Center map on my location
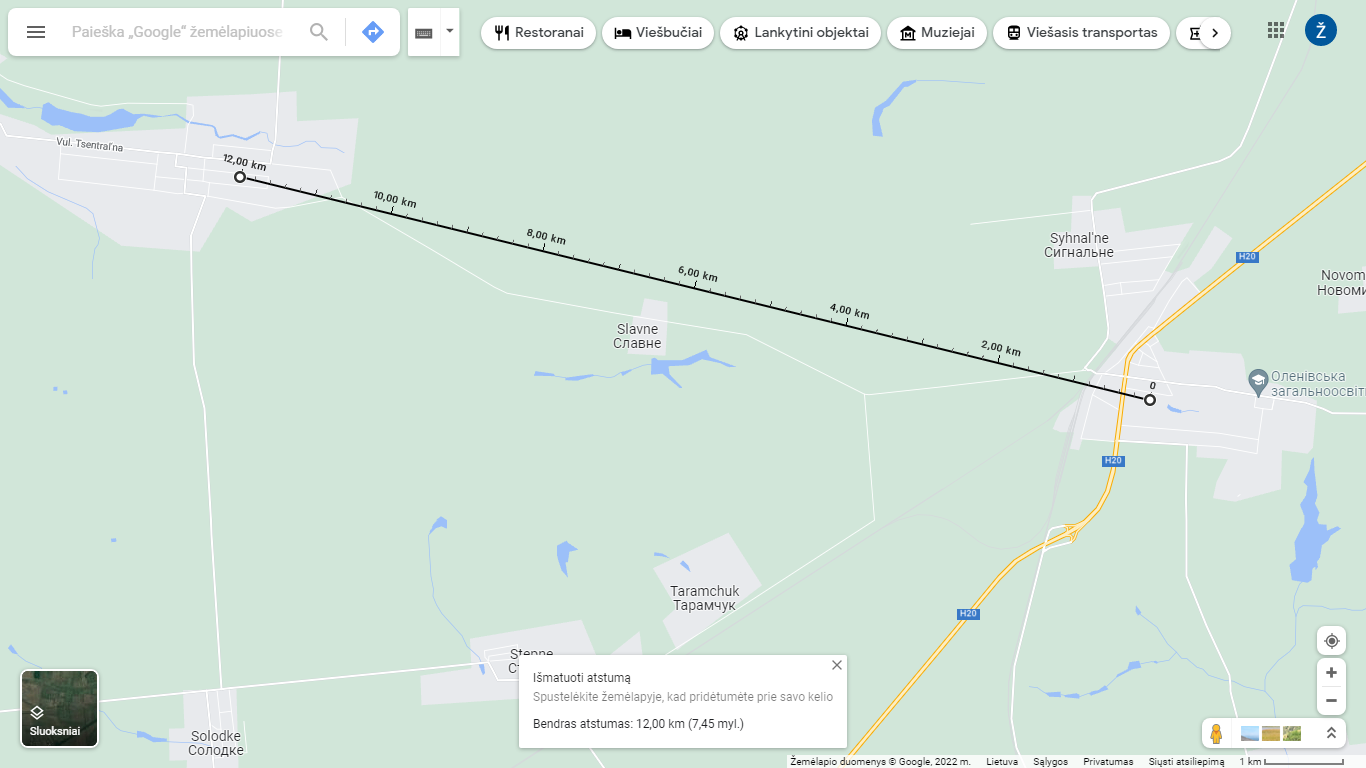 click(1331, 641)
